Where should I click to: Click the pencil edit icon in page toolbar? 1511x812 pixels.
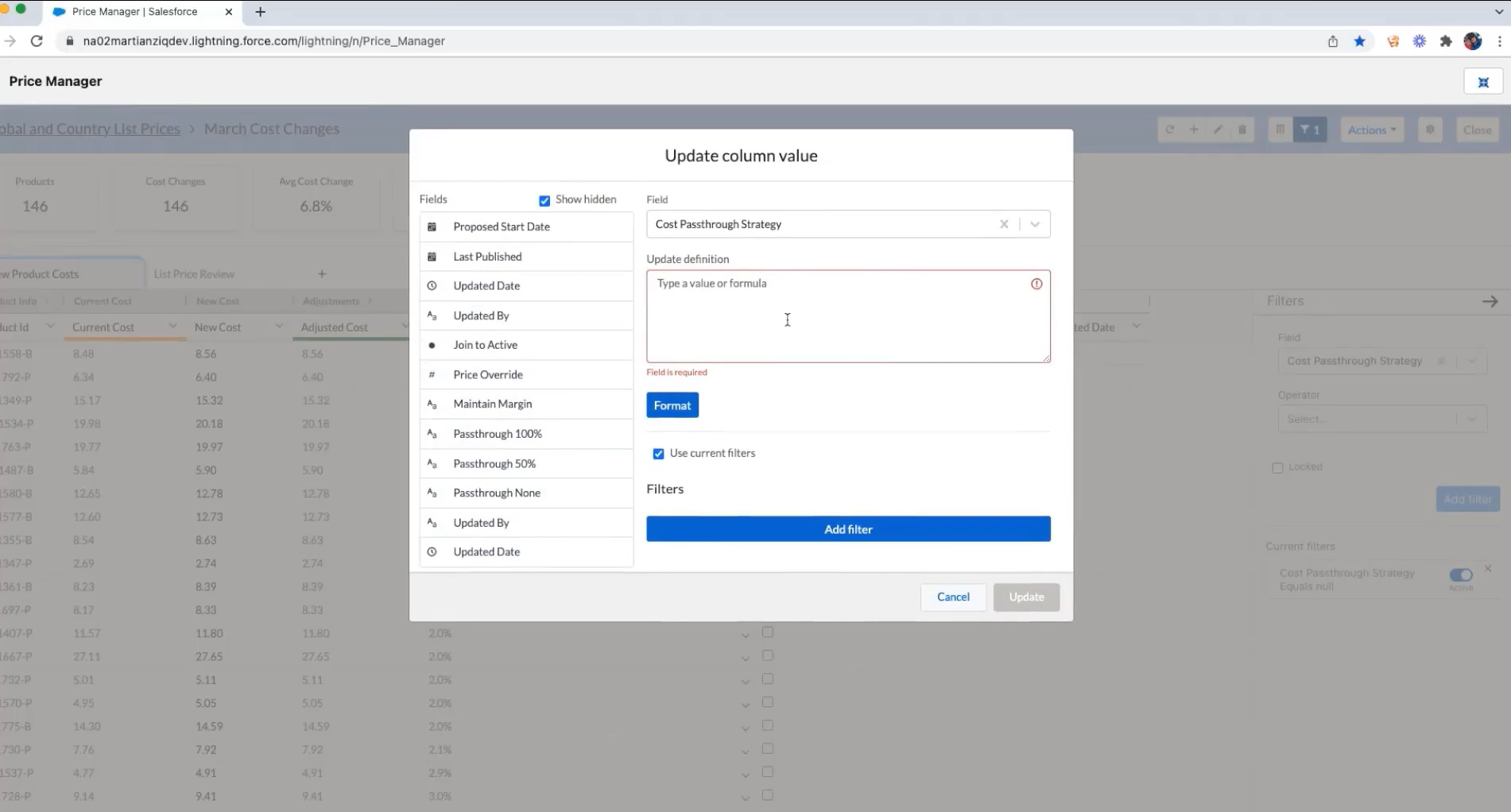pyautogui.click(x=1218, y=130)
